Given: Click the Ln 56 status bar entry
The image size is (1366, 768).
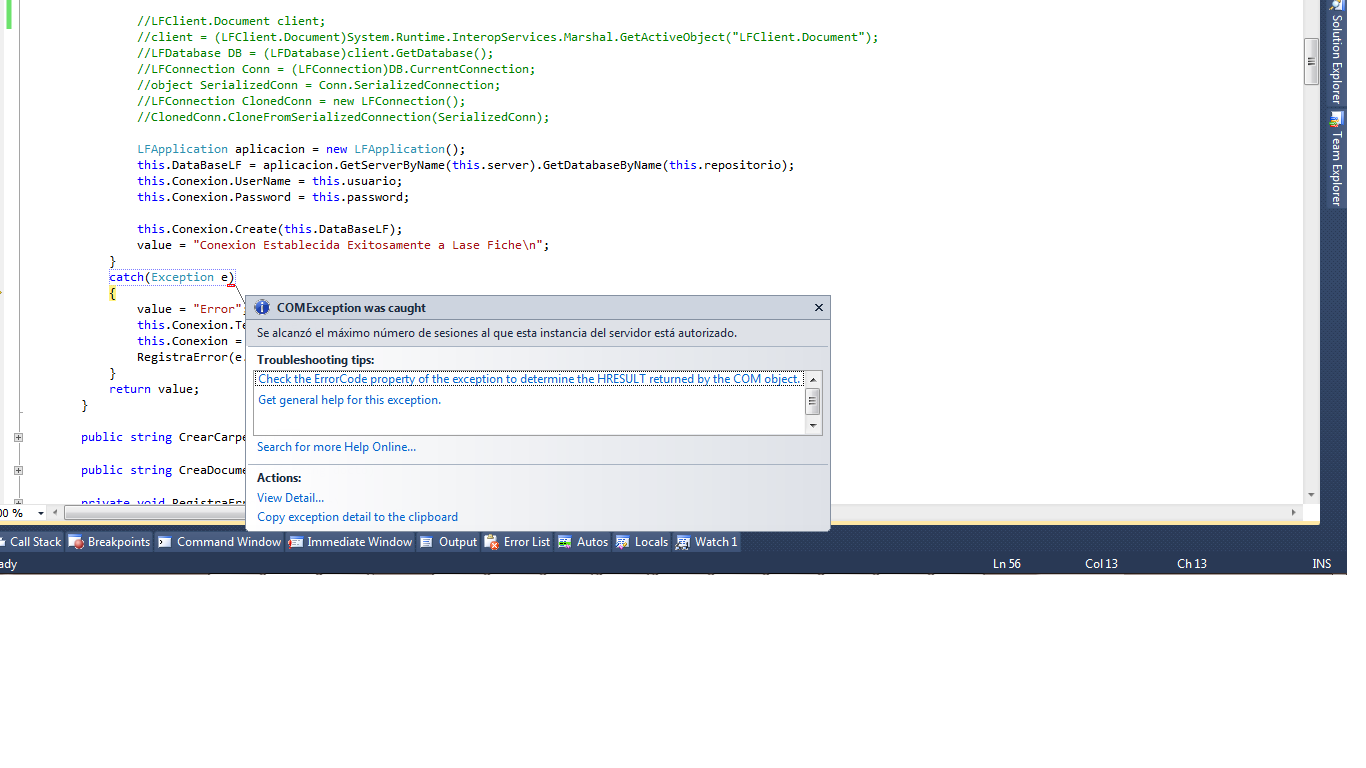Looking at the screenshot, I should [x=1007, y=564].
